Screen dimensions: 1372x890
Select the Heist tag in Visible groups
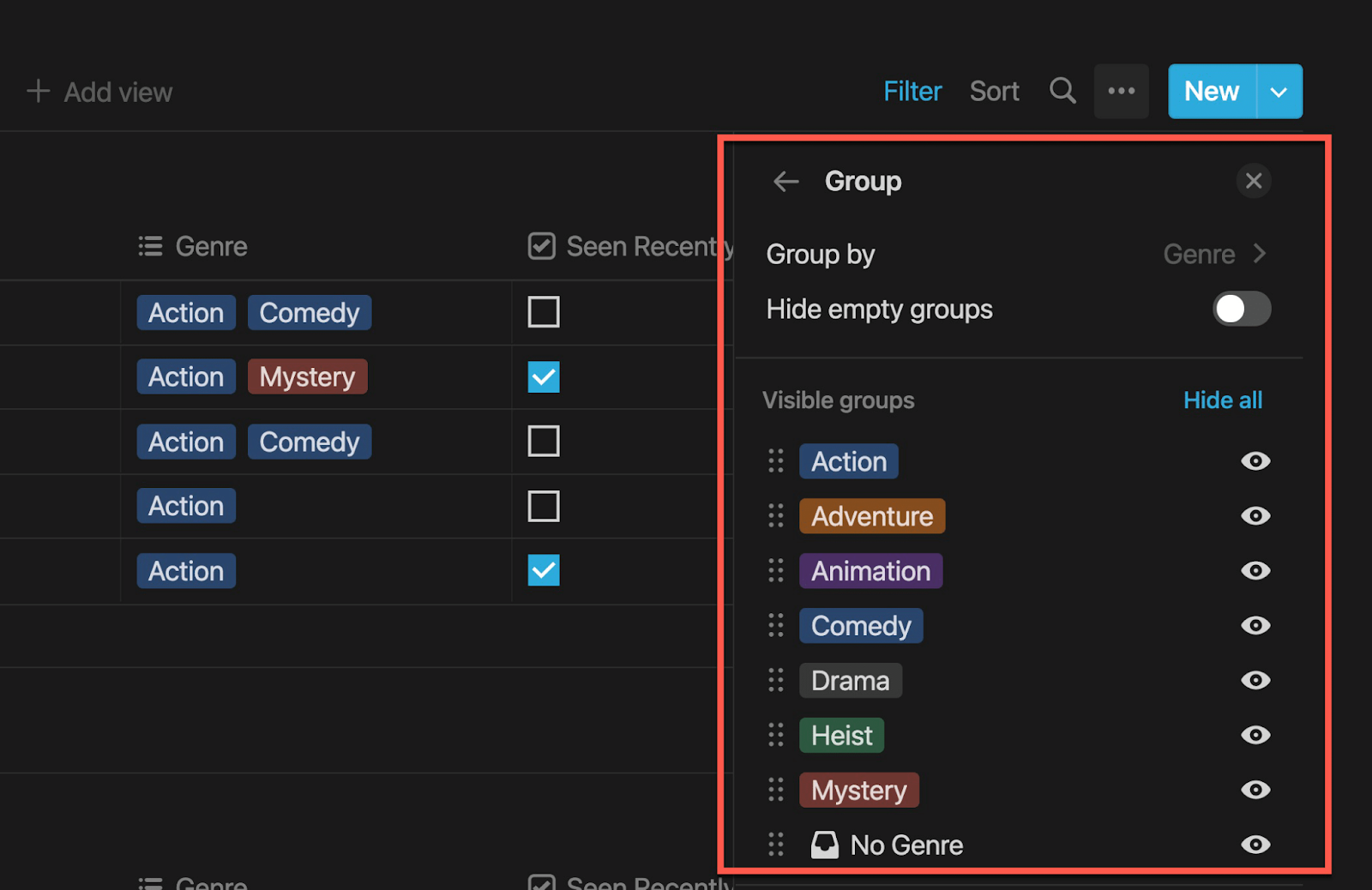[842, 736]
